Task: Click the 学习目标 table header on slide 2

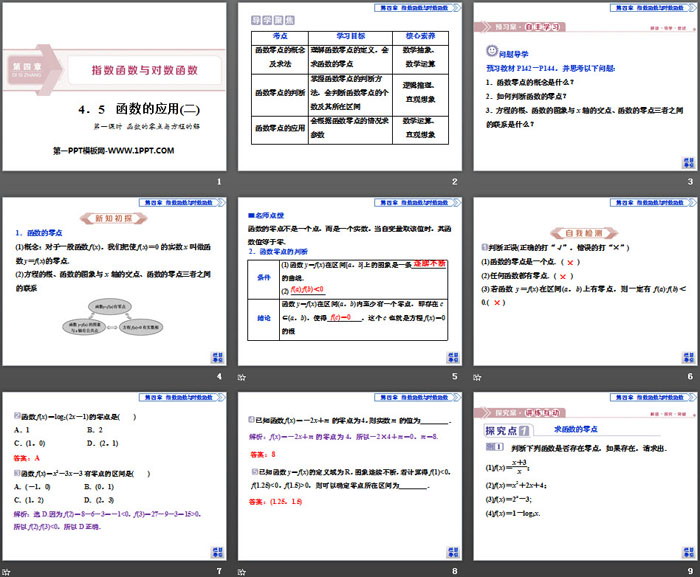Action: point(350,36)
